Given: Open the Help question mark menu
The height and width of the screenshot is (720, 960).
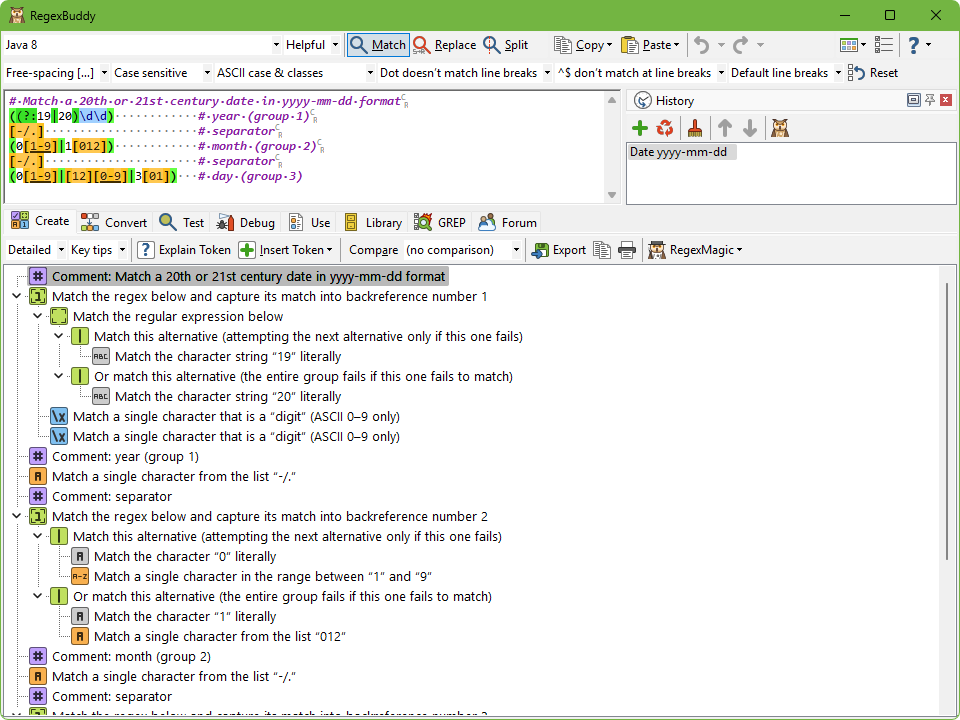Looking at the screenshot, I should (919, 45).
